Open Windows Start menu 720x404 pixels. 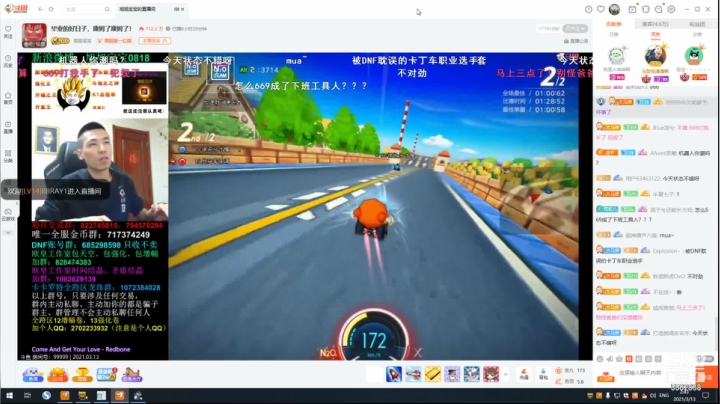[x=9, y=395]
